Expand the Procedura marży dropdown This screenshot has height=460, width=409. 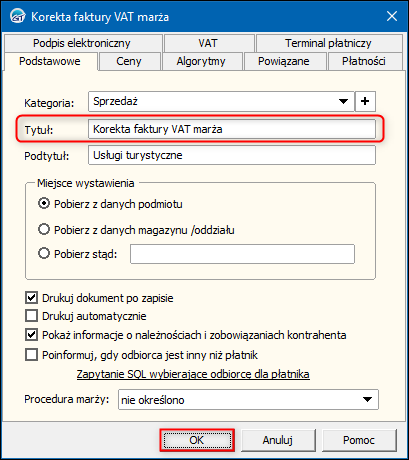click(367, 399)
